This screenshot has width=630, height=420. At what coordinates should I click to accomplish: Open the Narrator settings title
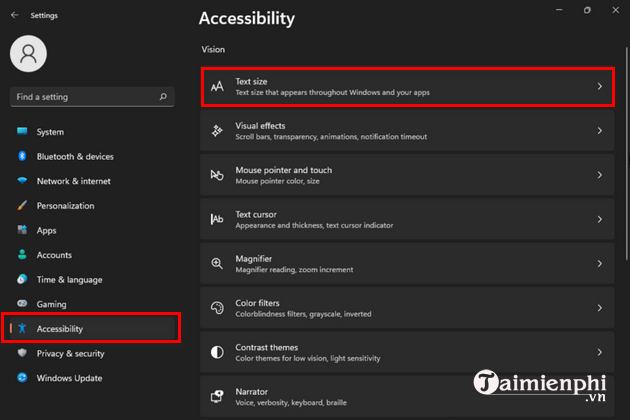pos(252,391)
